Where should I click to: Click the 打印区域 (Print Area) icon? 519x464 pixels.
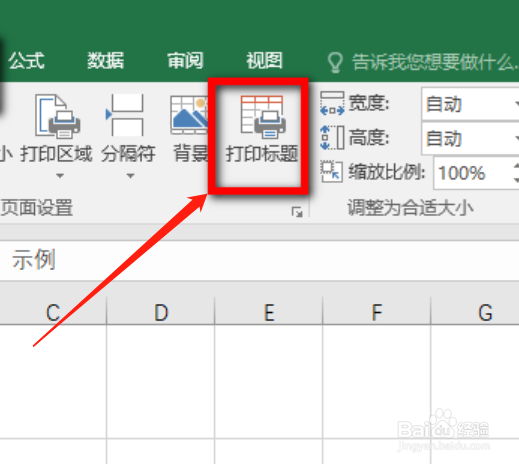click(57, 116)
